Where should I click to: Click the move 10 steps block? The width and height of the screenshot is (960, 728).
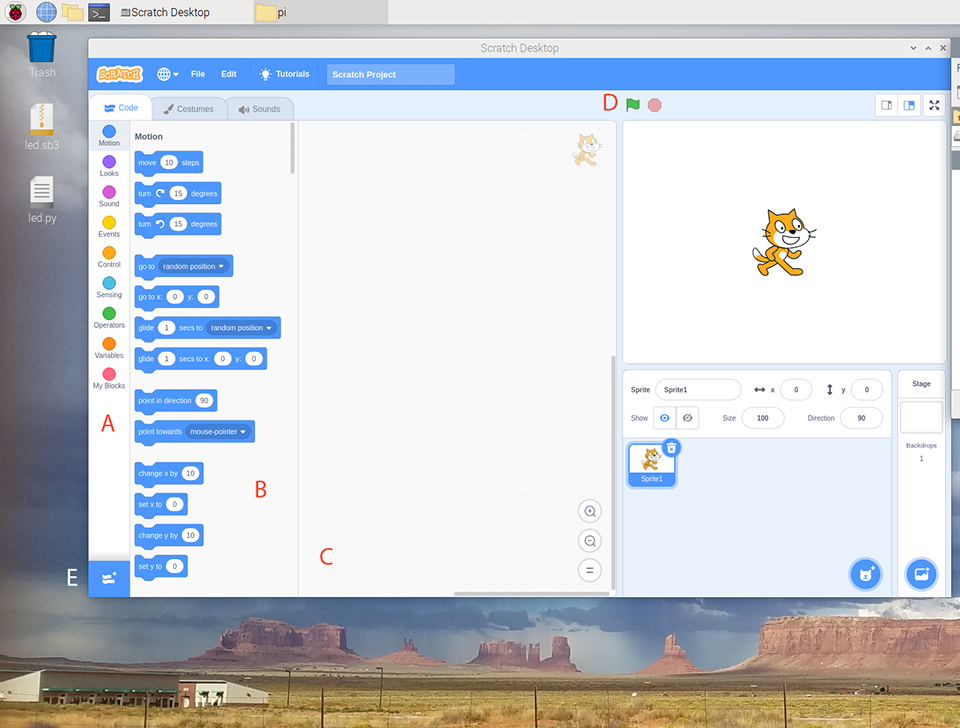point(168,163)
